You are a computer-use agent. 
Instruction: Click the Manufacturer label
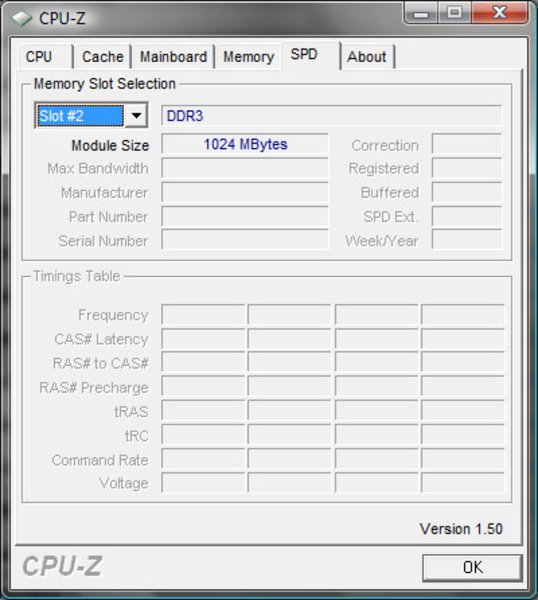pyautogui.click(x=104, y=193)
